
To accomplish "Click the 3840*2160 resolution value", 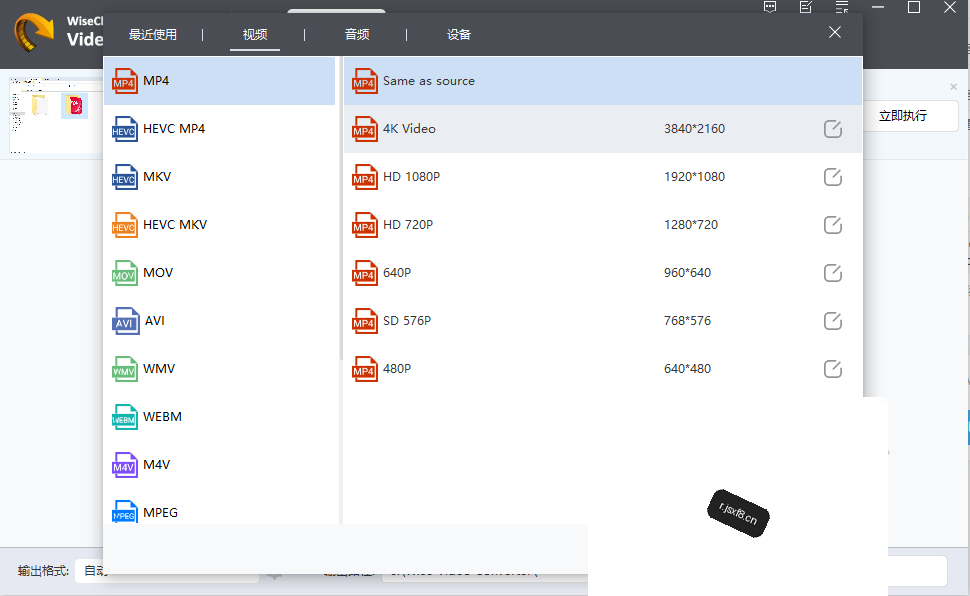I will (694, 129).
